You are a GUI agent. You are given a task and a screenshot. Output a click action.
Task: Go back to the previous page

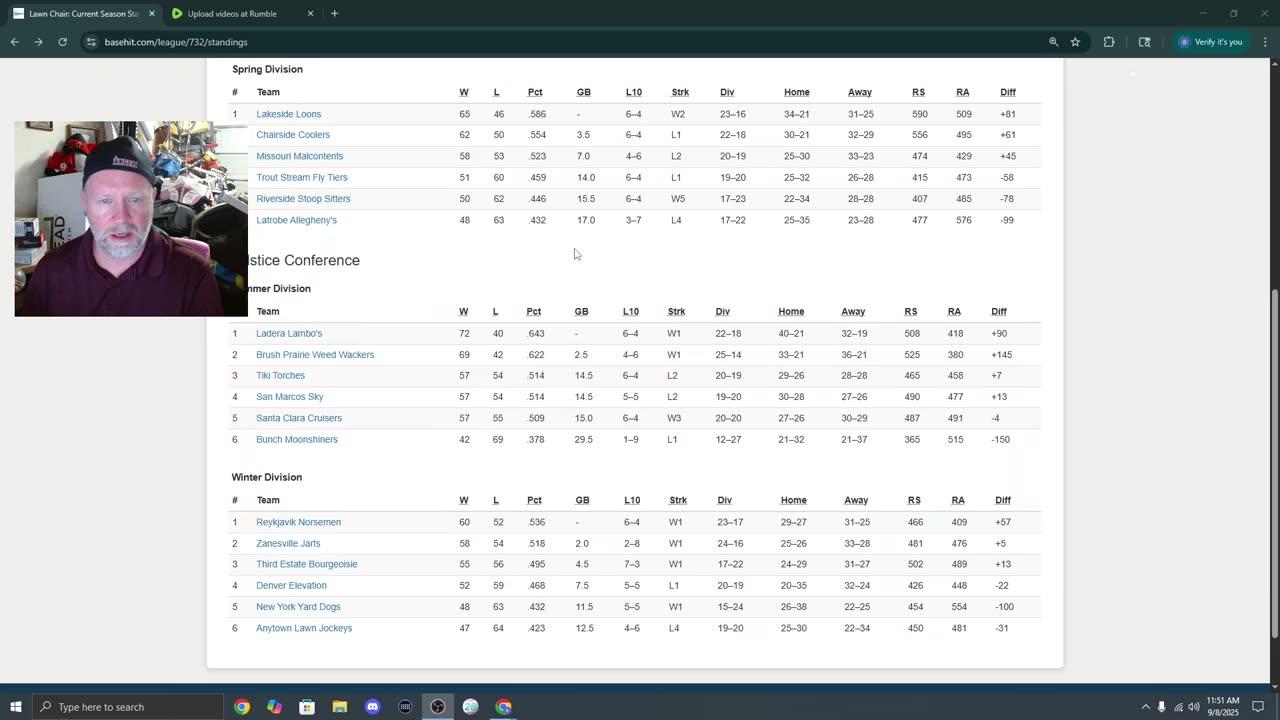14,42
